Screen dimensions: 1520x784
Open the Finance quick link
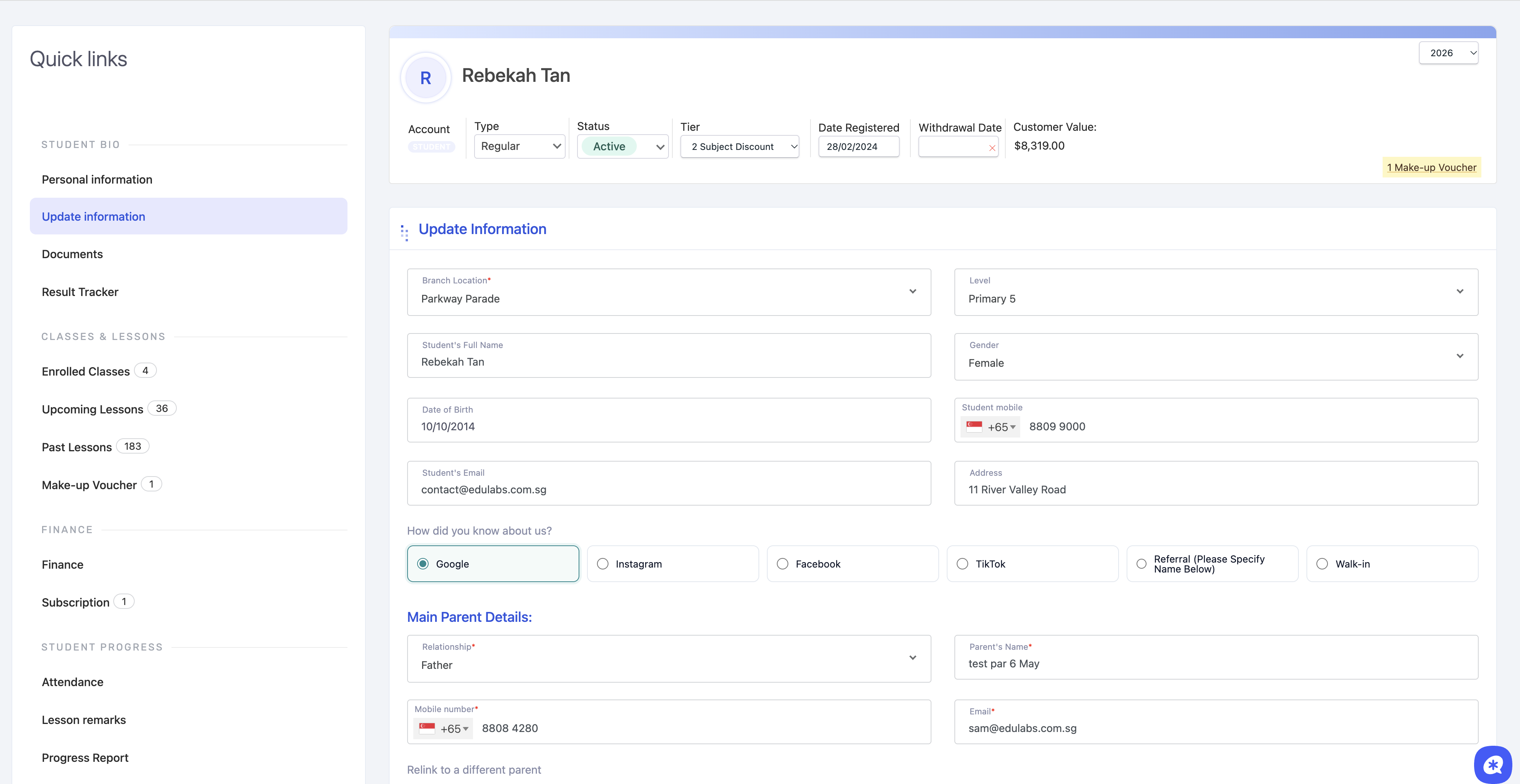coord(62,565)
